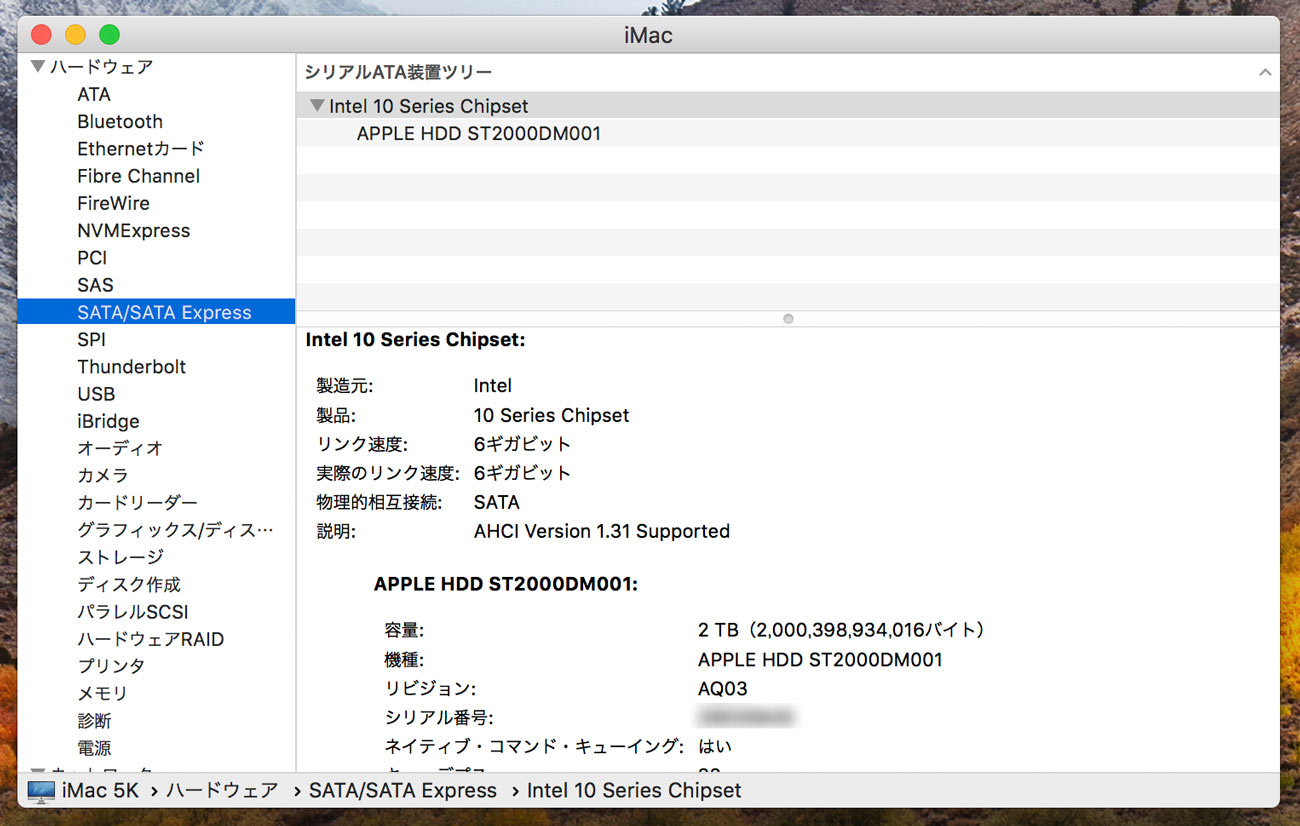Select Bluetooth in the hardware list
The width and height of the screenshot is (1300, 826).
tap(120, 121)
